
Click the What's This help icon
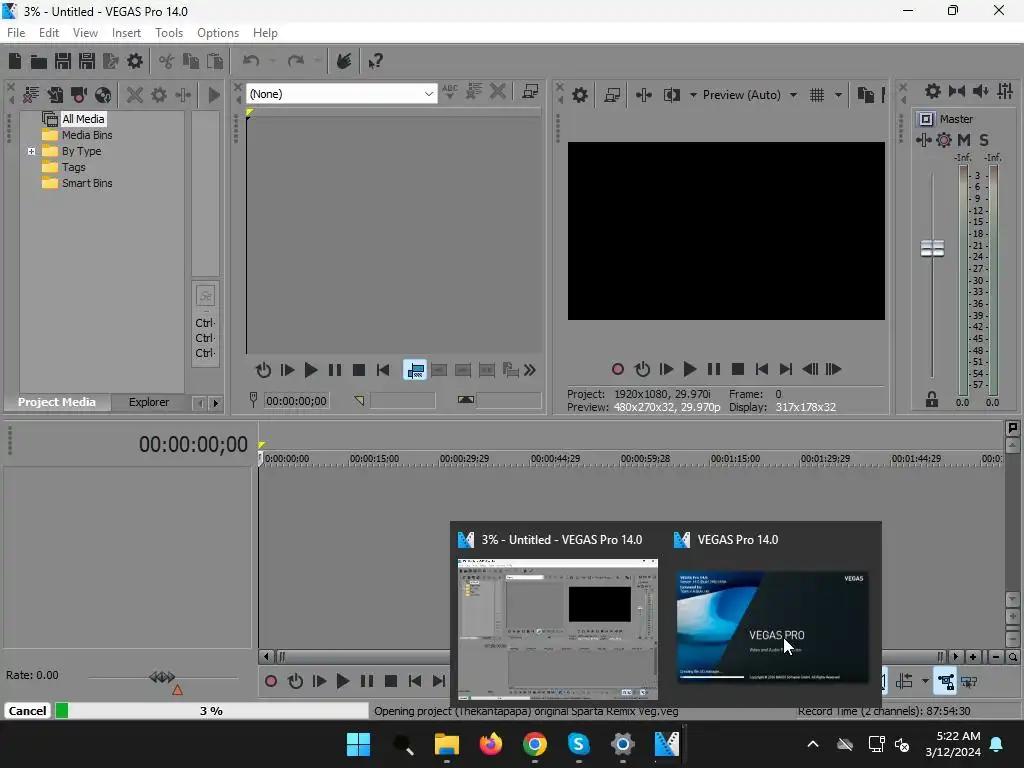pyautogui.click(x=375, y=61)
